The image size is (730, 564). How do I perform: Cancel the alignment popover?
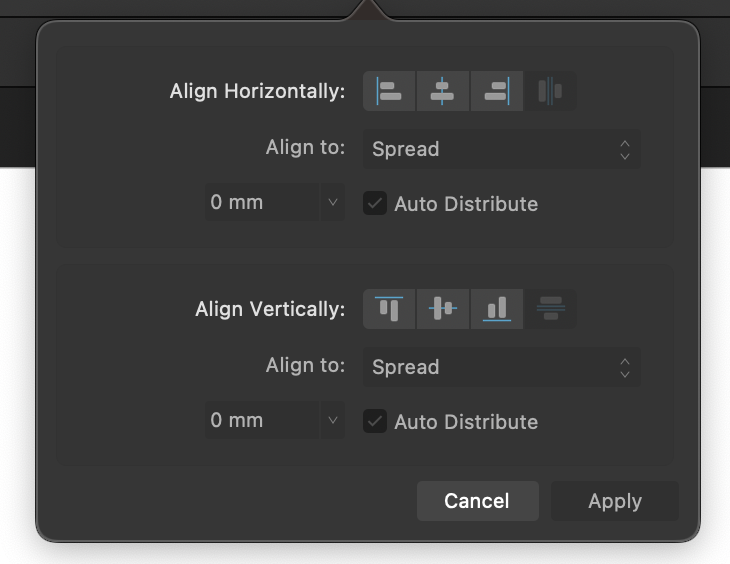[478, 501]
